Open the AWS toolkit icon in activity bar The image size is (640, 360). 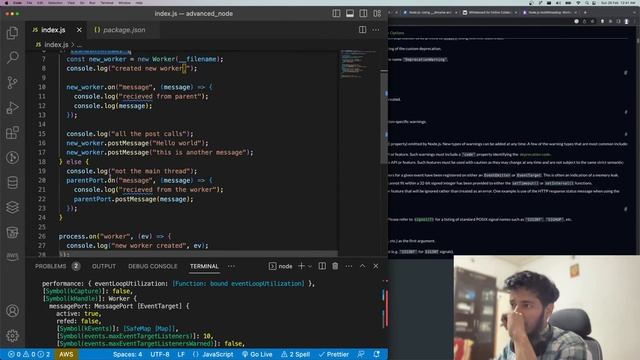click(12, 256)
